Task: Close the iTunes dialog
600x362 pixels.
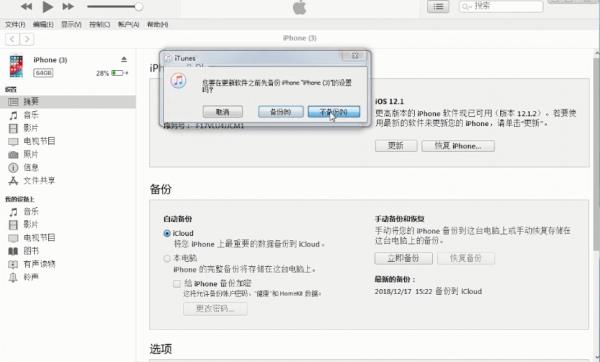Action: click(x=355, y=56)
